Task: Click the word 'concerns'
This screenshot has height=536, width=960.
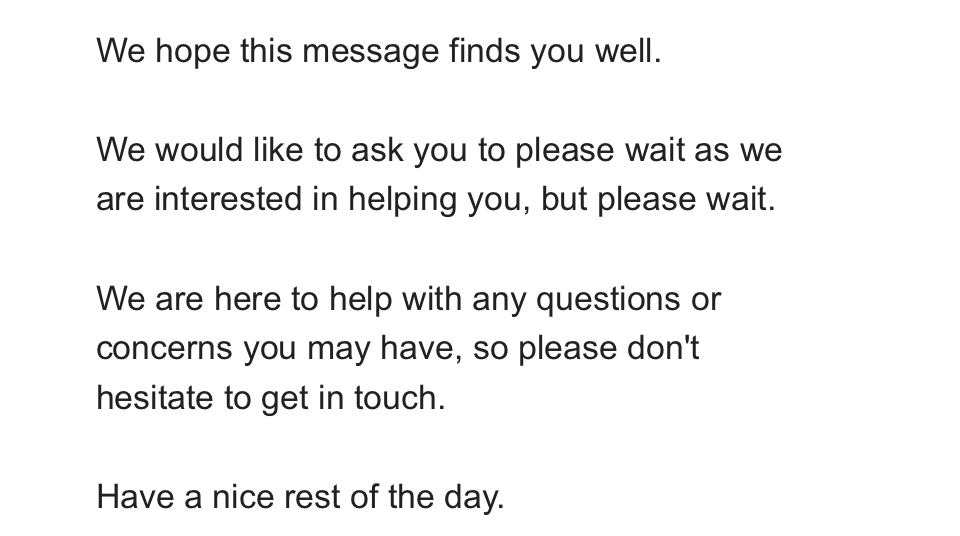Action: tap(164, 349)
